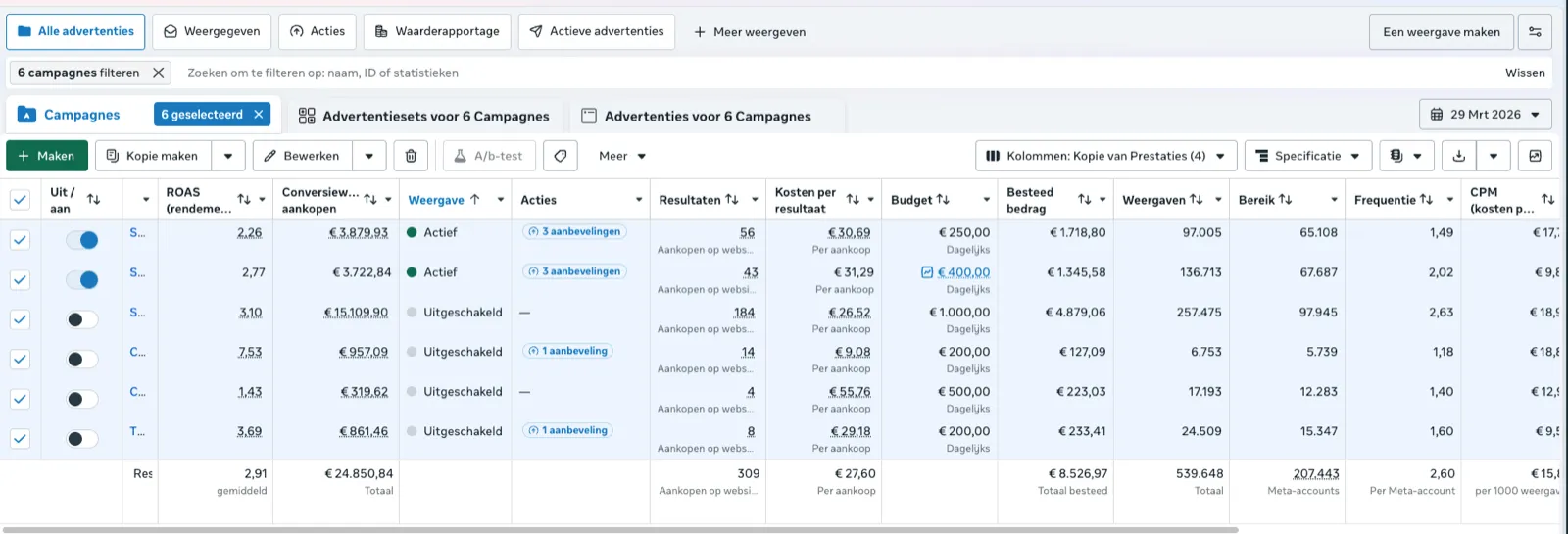Click Een weergave maken button
Viewport: 1568px width, 534px height.
(1441, 32)
